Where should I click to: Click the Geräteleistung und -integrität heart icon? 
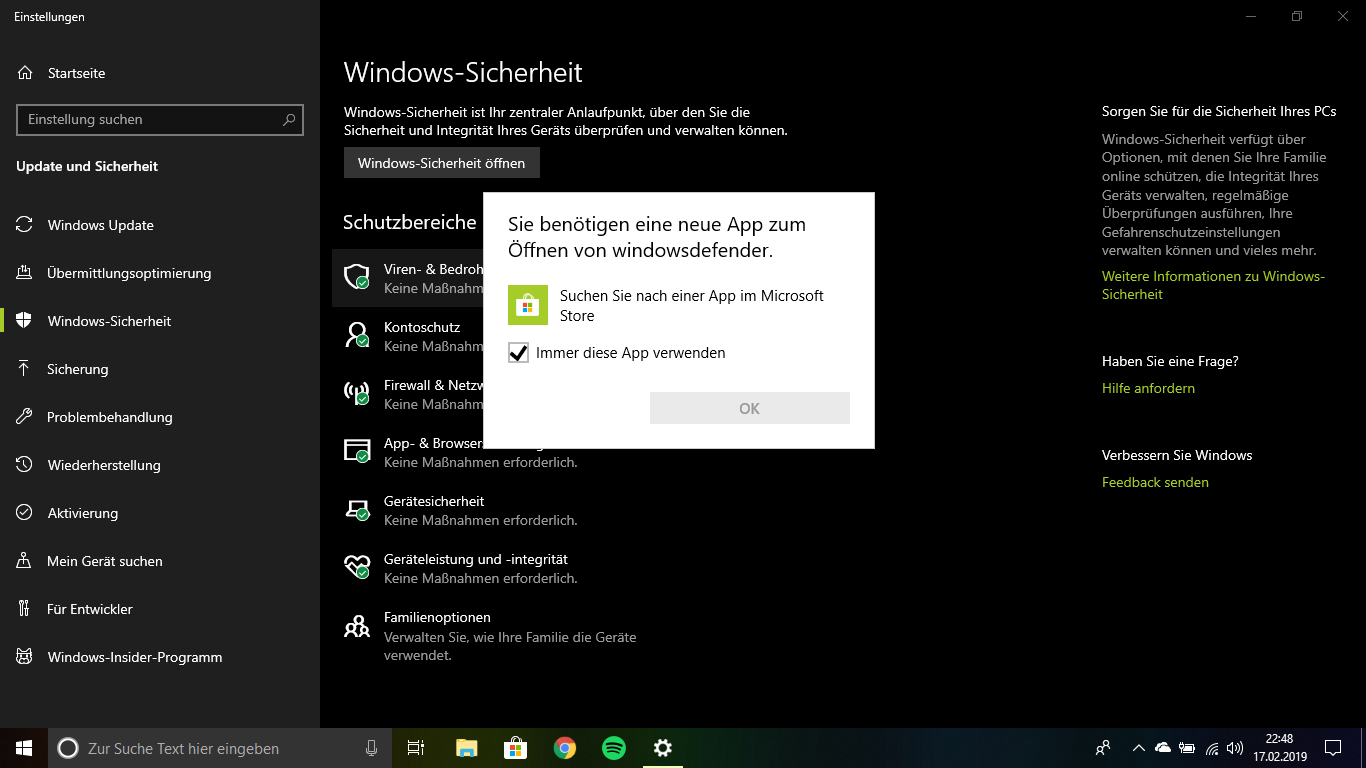pyautogui.click(x=357, y=567)
